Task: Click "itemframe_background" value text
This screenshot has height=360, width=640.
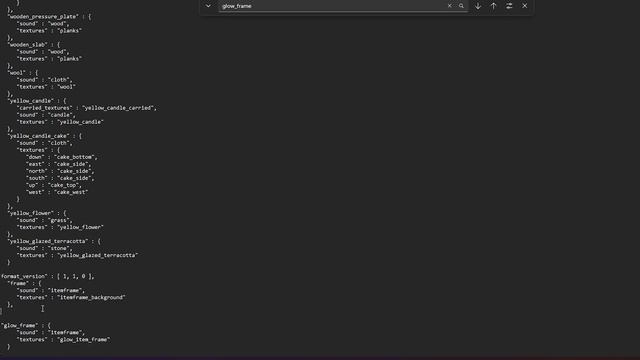Action: coord(91,298)
